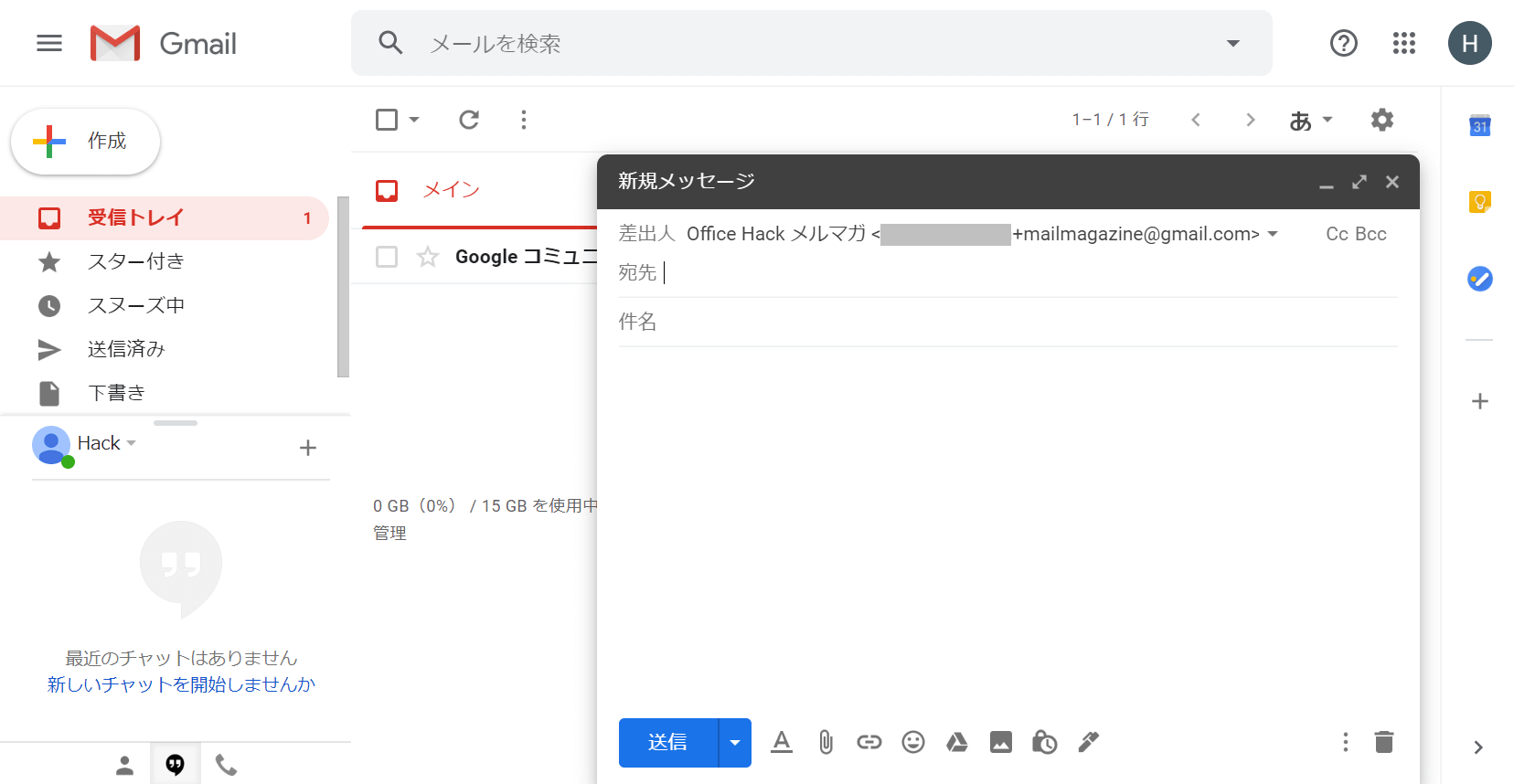Click the sidebar folder list scrollbar
The width and height of the screenshot is (1514, 784).
coord(343,287)
